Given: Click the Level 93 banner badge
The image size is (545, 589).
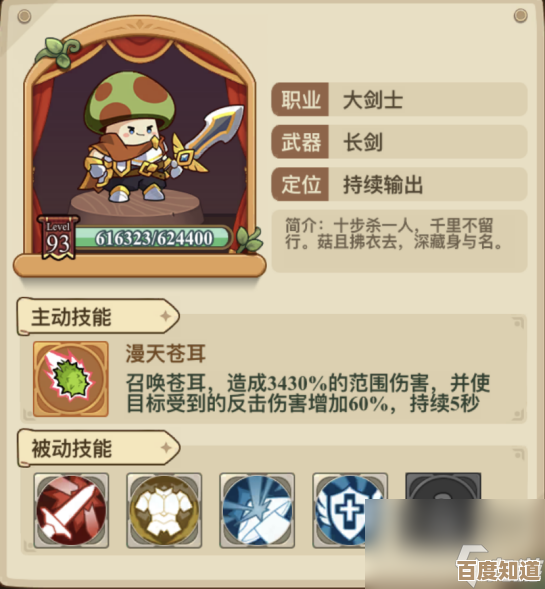Looking at the screenshot, I should 58,237.
